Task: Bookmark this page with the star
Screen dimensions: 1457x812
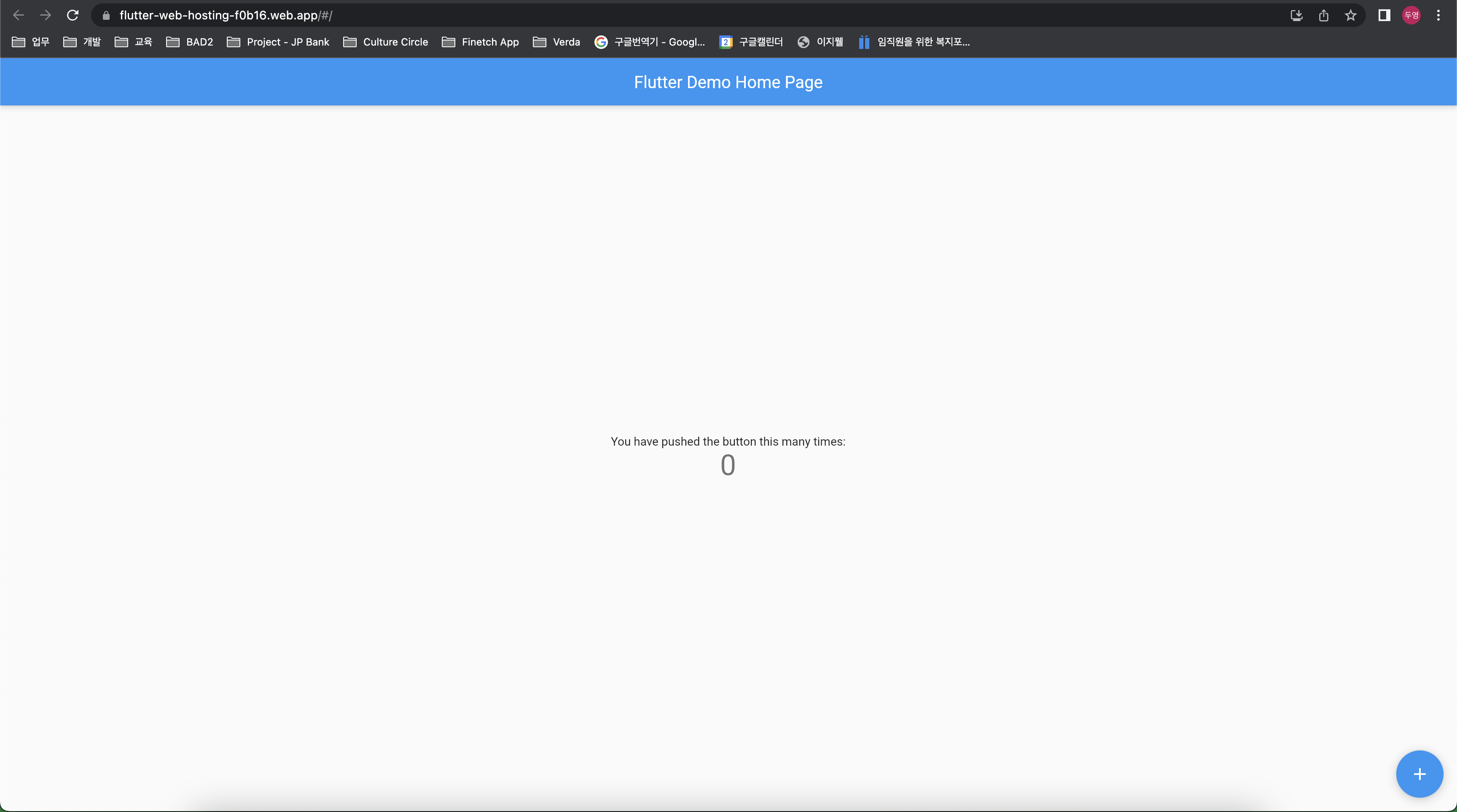Action: tap(1351, 15)
